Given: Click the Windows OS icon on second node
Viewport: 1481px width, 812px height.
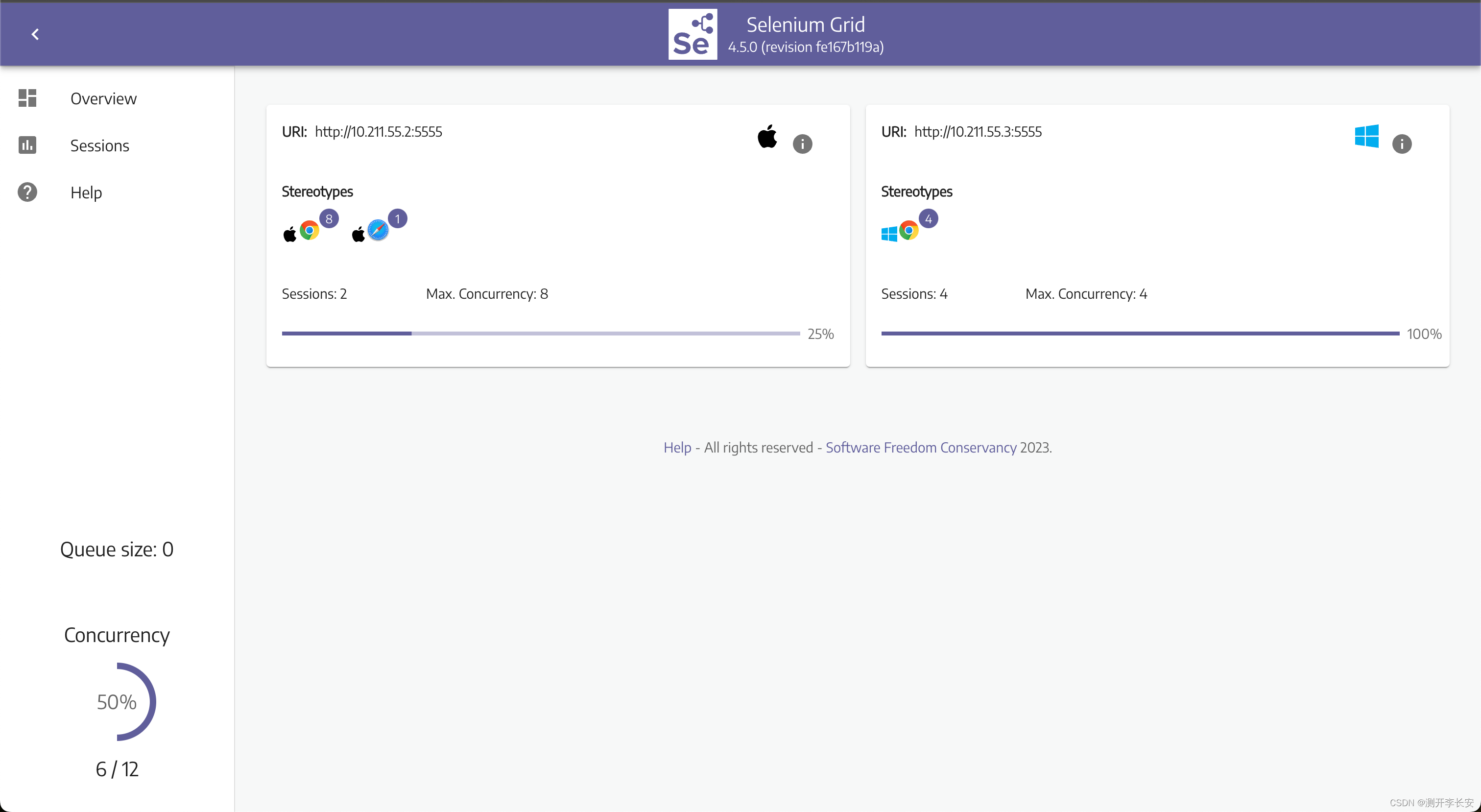Looking at the screenshot, I should tap(1366, 137).
